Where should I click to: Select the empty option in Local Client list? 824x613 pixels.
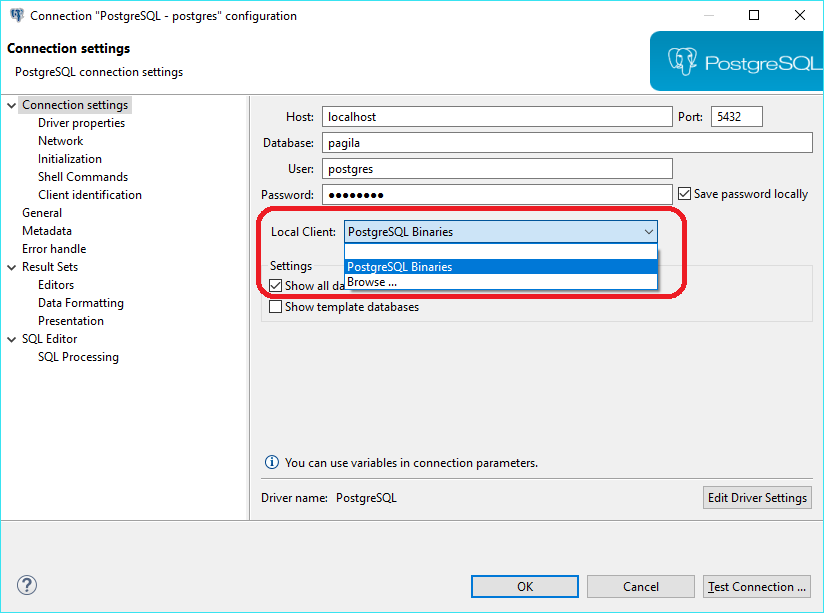(x=501, y=252)
